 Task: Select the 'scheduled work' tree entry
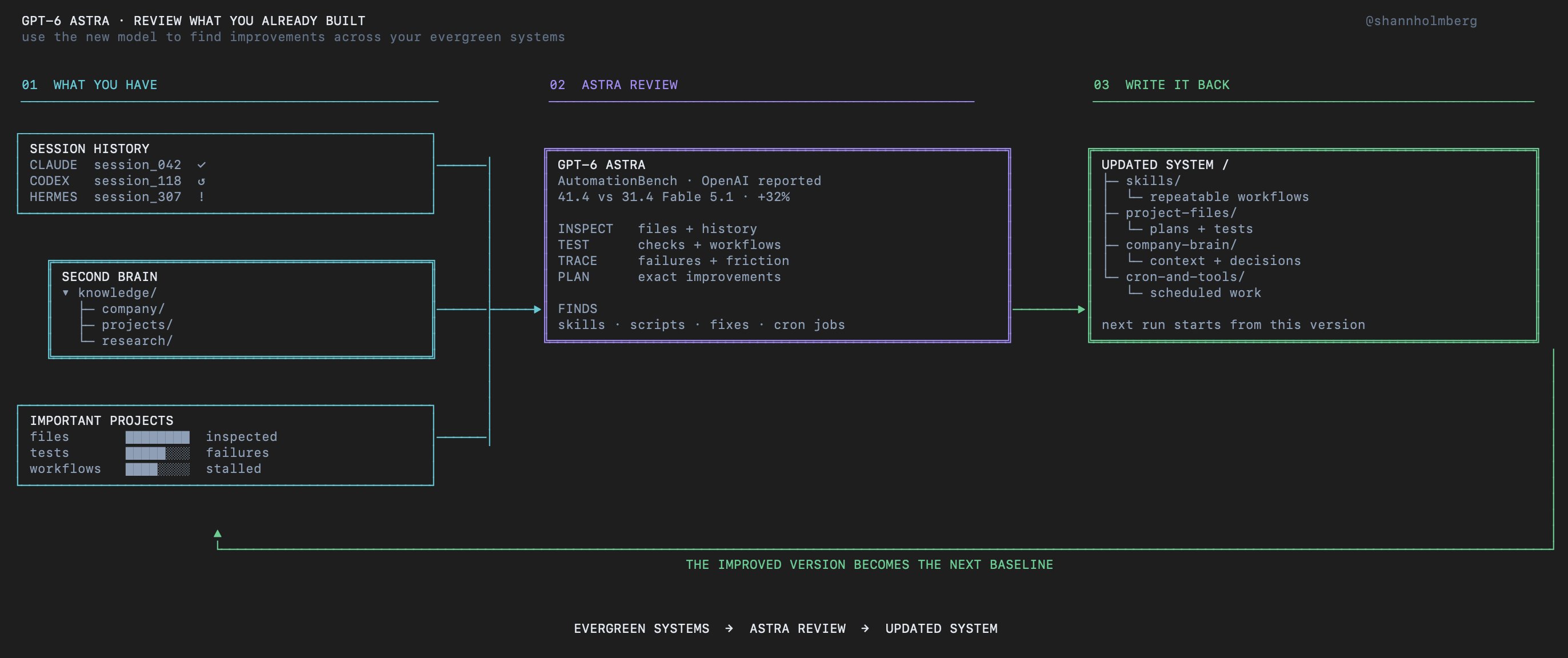1205,293
